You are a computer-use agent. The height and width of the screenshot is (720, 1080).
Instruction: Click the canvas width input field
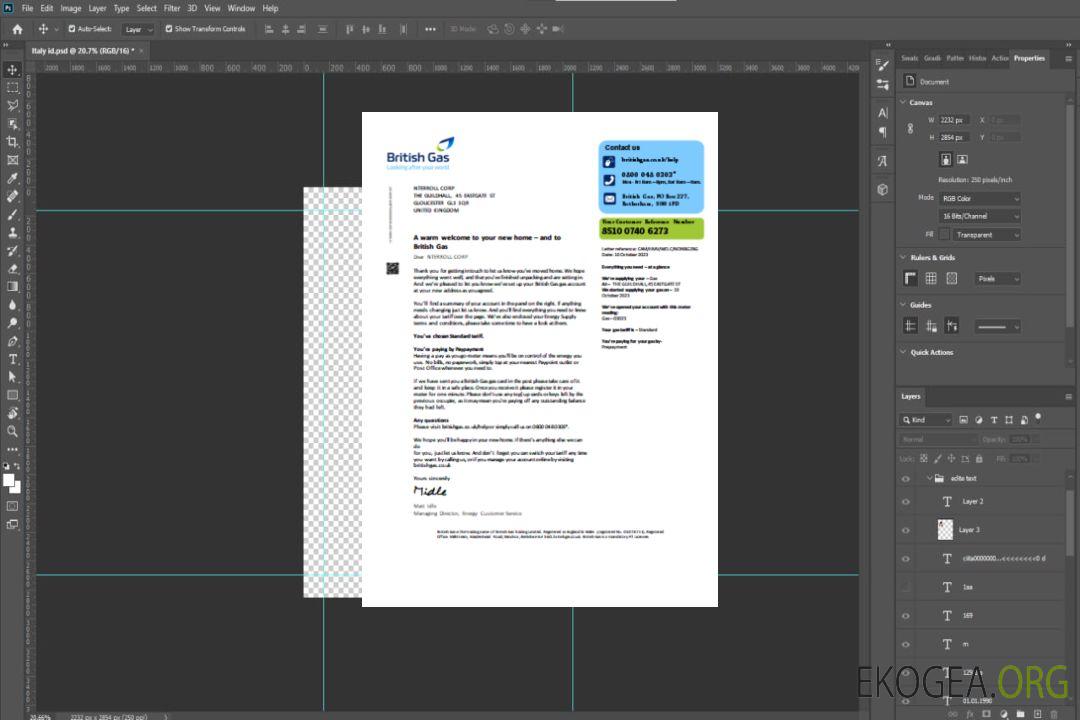(954, 120)
